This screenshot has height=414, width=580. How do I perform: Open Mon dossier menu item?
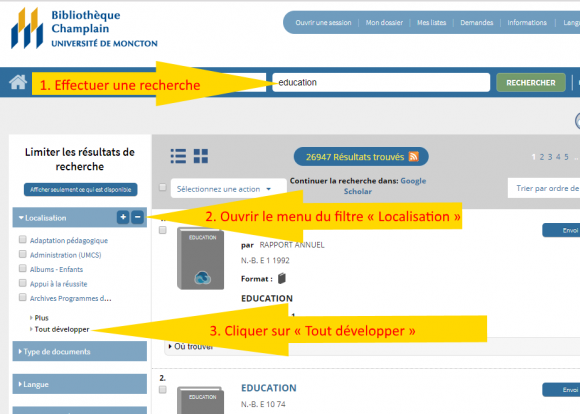click(x=384, y=23)
